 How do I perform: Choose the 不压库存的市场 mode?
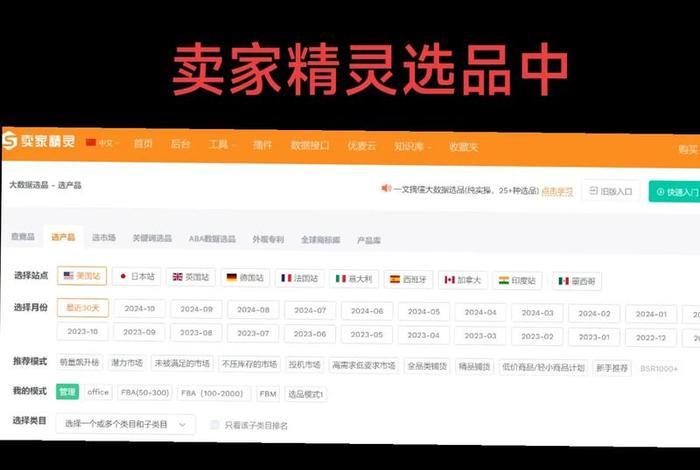[250, 364]
